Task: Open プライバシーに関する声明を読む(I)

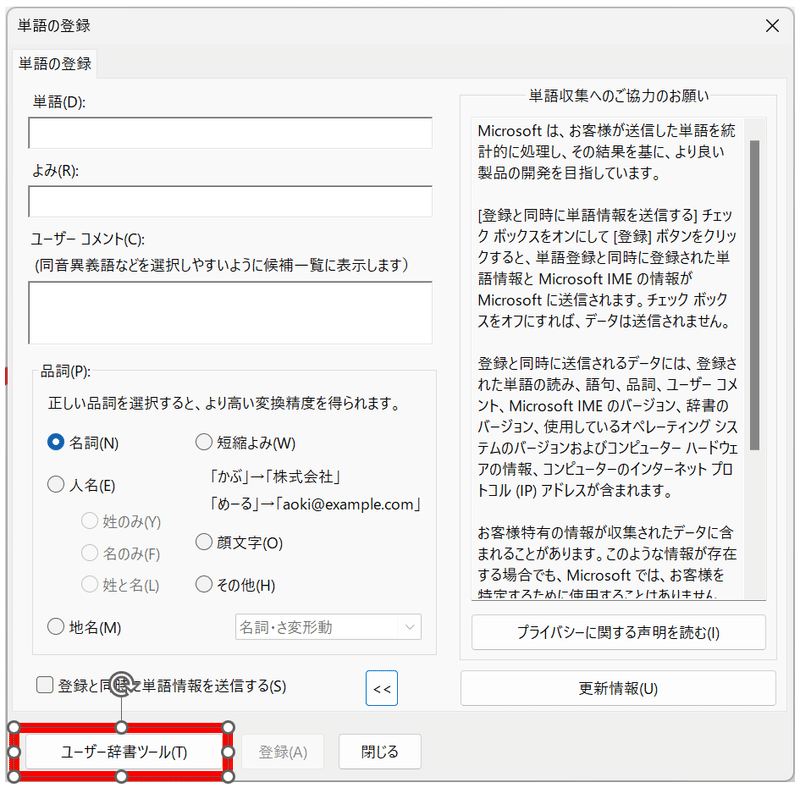Action: pyautogui.click(x=618, y=632)
